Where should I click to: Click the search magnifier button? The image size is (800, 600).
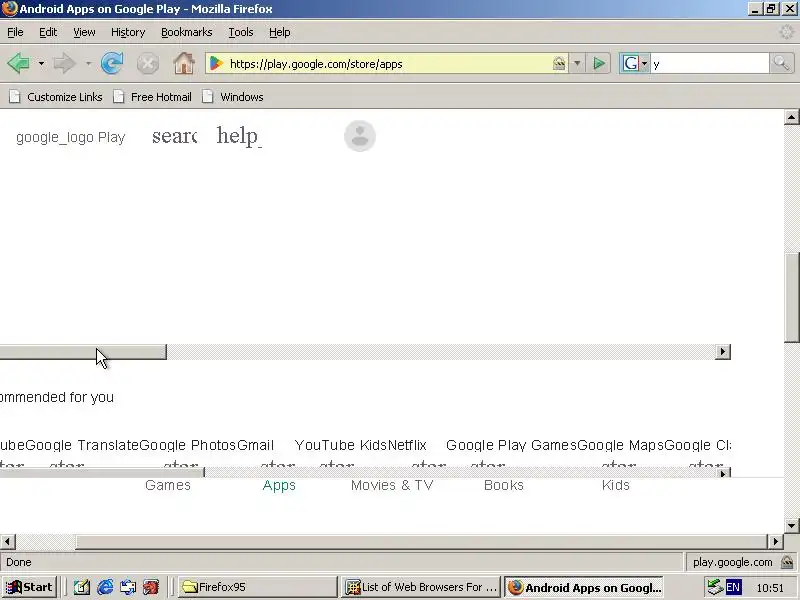tap(781, 64)
